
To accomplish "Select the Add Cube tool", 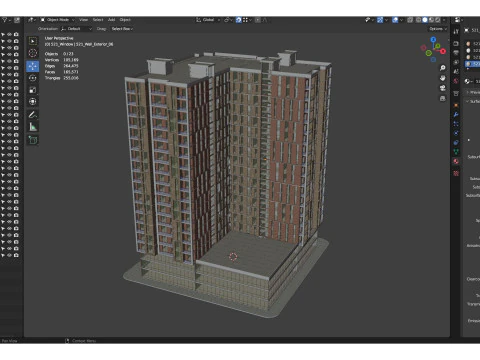I will tap(33, 140).
